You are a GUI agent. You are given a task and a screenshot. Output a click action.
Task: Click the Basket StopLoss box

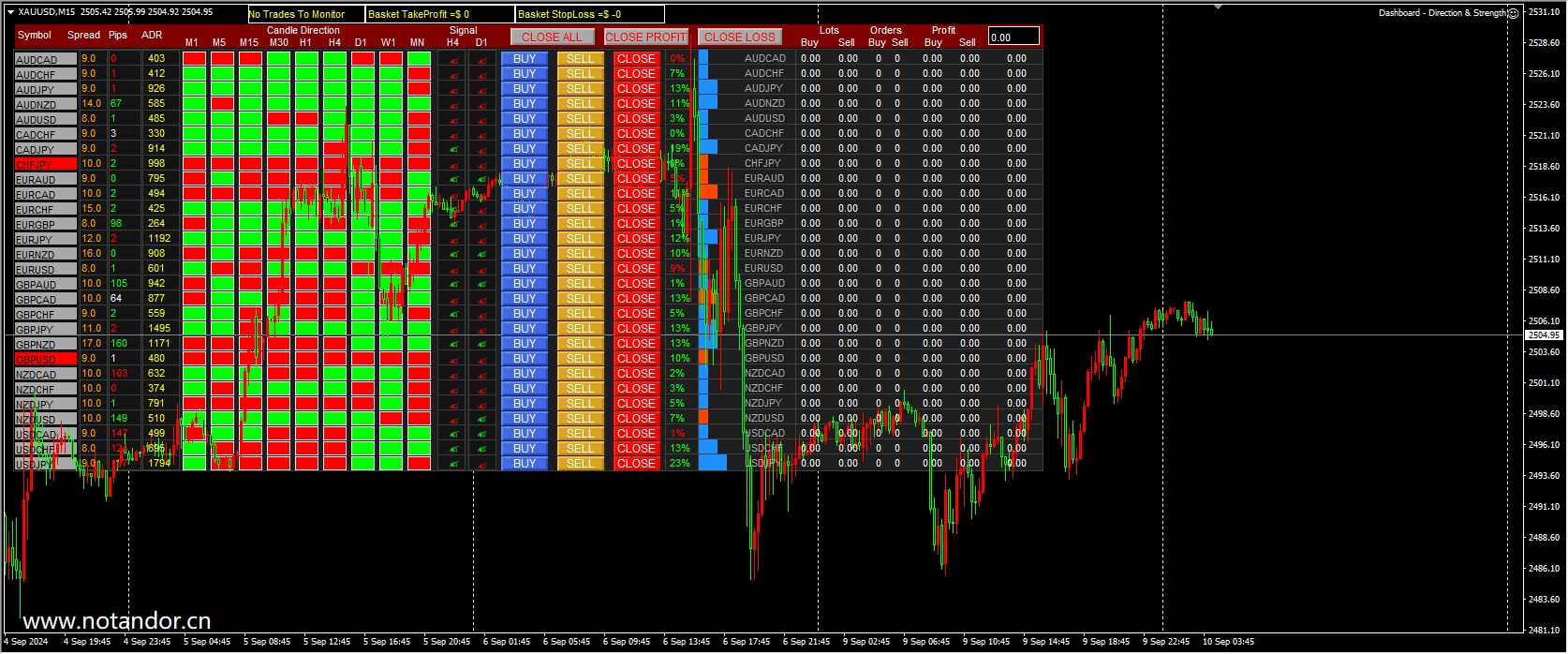[x=589, y=14]
